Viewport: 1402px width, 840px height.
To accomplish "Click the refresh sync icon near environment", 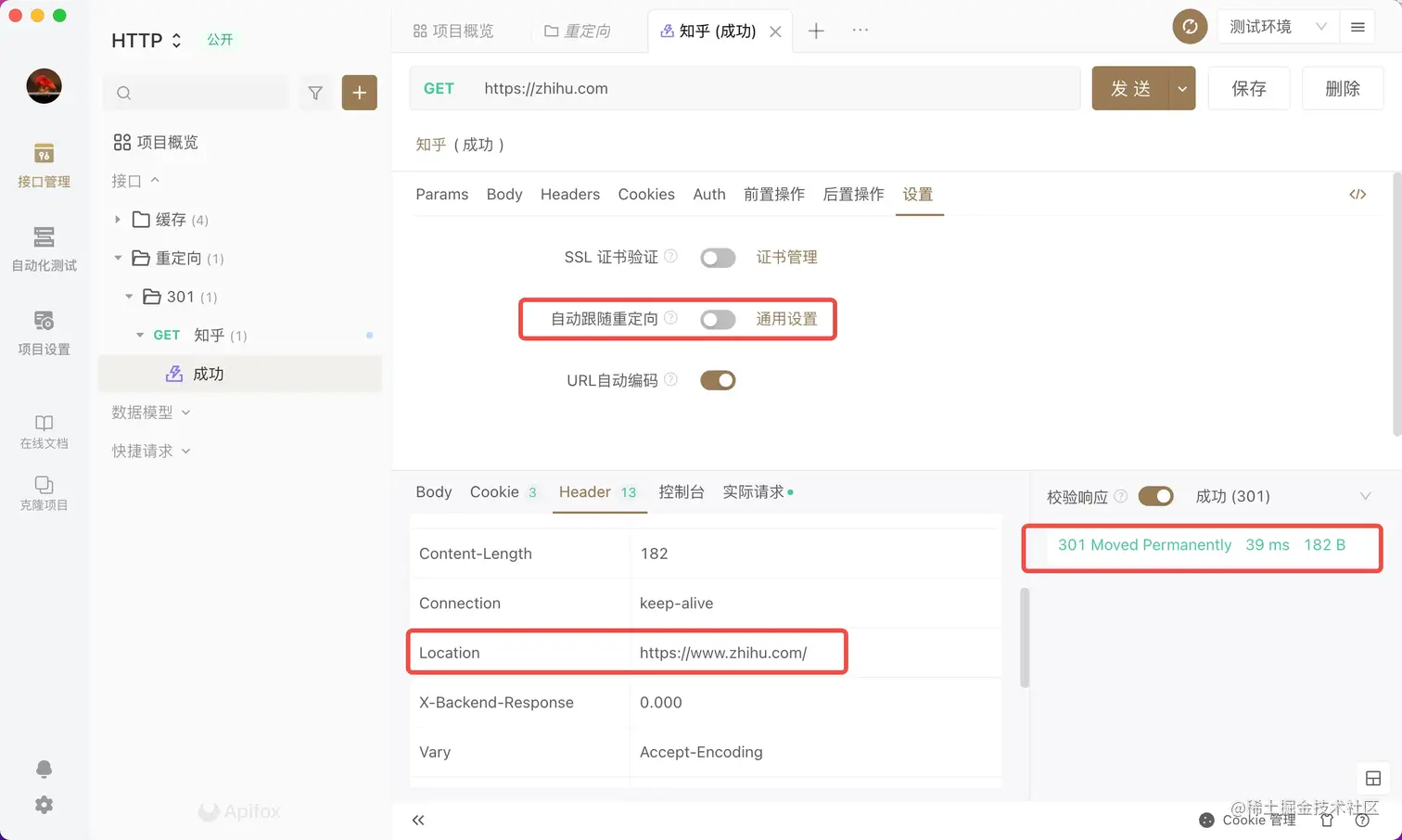I will pyautogui.click(x=1190, y=27).
